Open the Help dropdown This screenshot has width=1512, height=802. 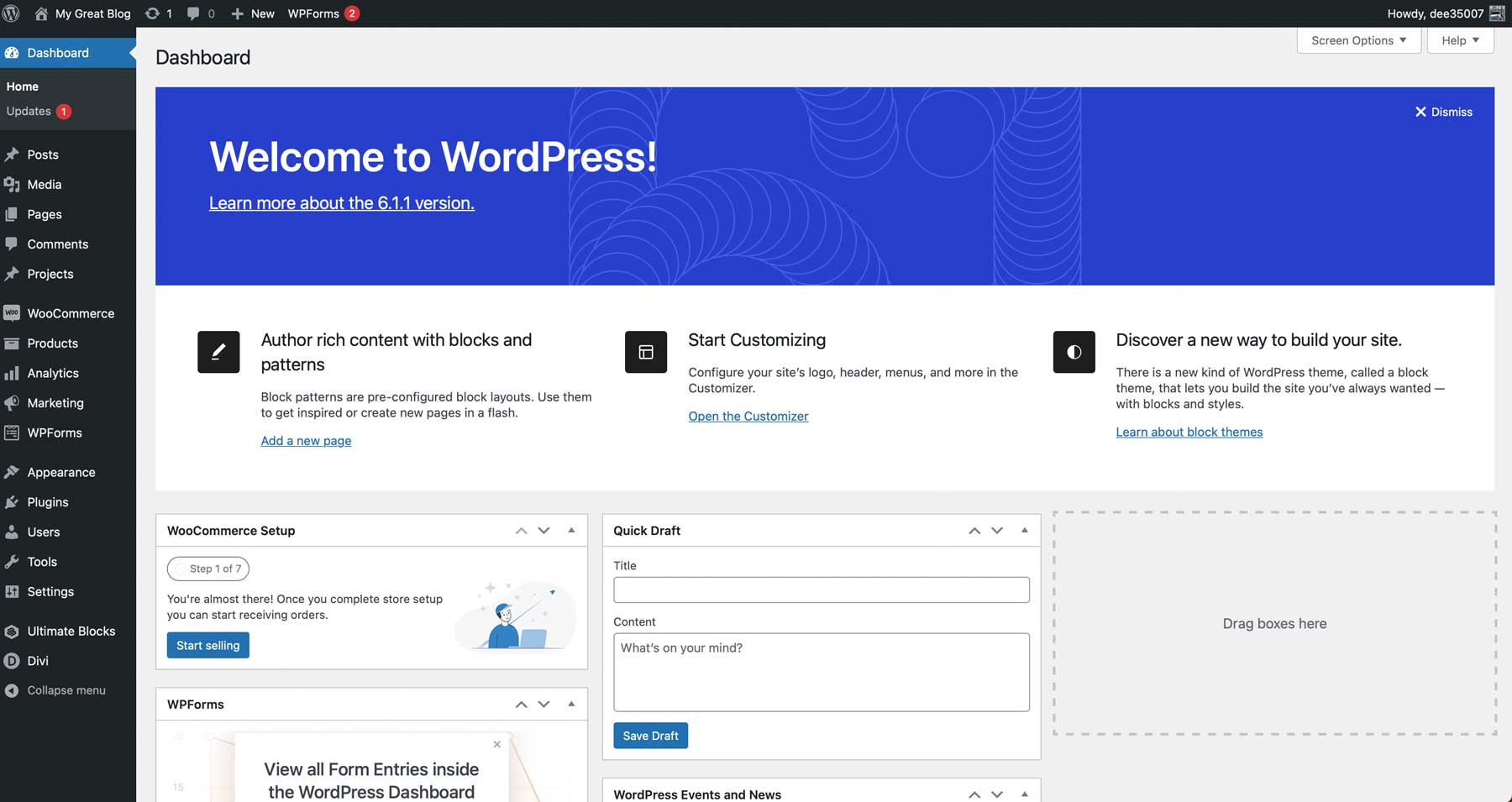pos(1459,40)
